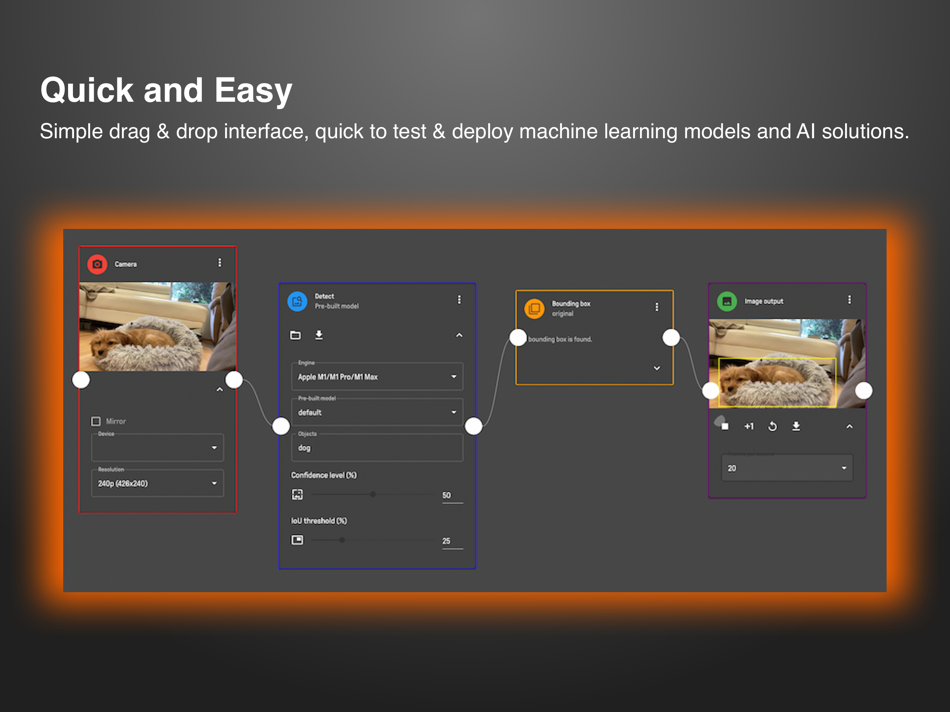The width and height of the screenshot is (950, 712).
Task: Click the Detect node output port
Action: [474, 426]
